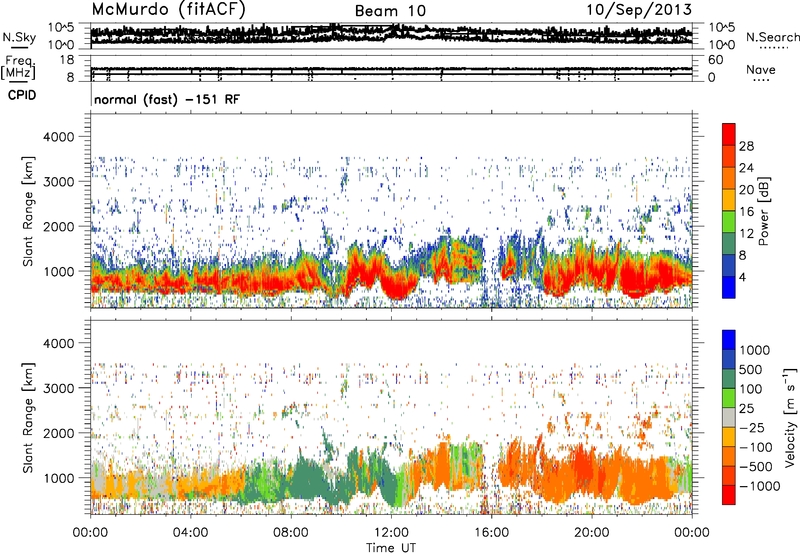Click the 2000 km tick in velocity panel
This screenshot has width=800, height=554.
pyautogui.click(x=59, y=433)
